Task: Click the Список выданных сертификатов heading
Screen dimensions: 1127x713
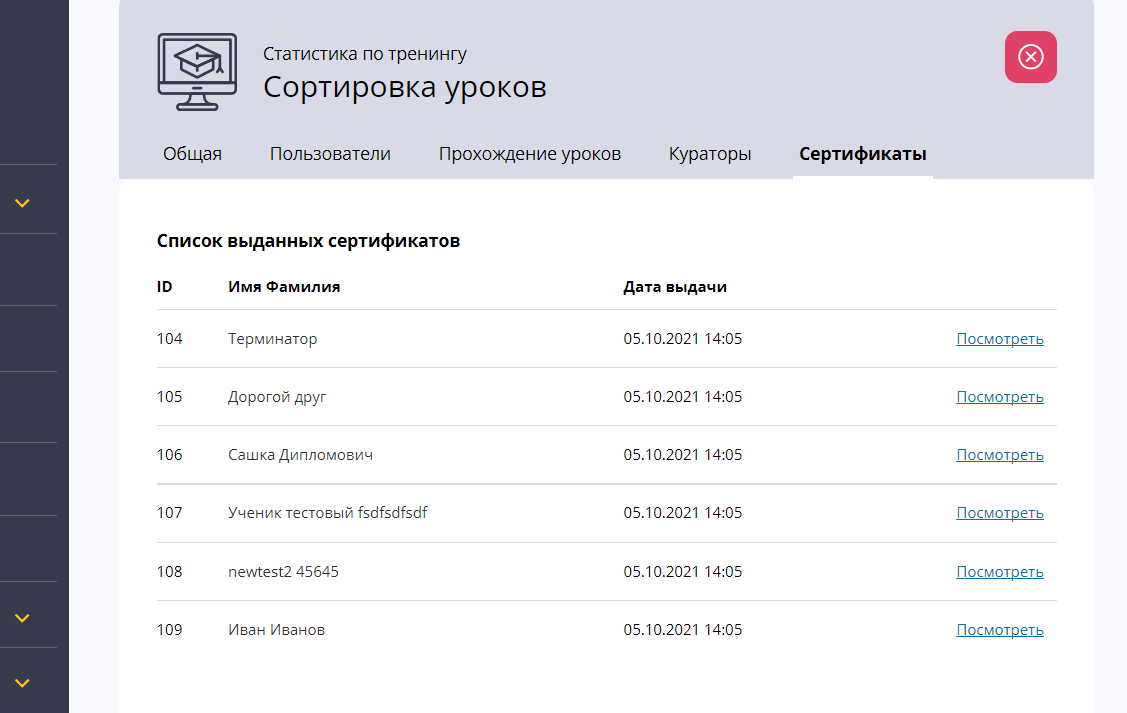Action: (308, 241)
